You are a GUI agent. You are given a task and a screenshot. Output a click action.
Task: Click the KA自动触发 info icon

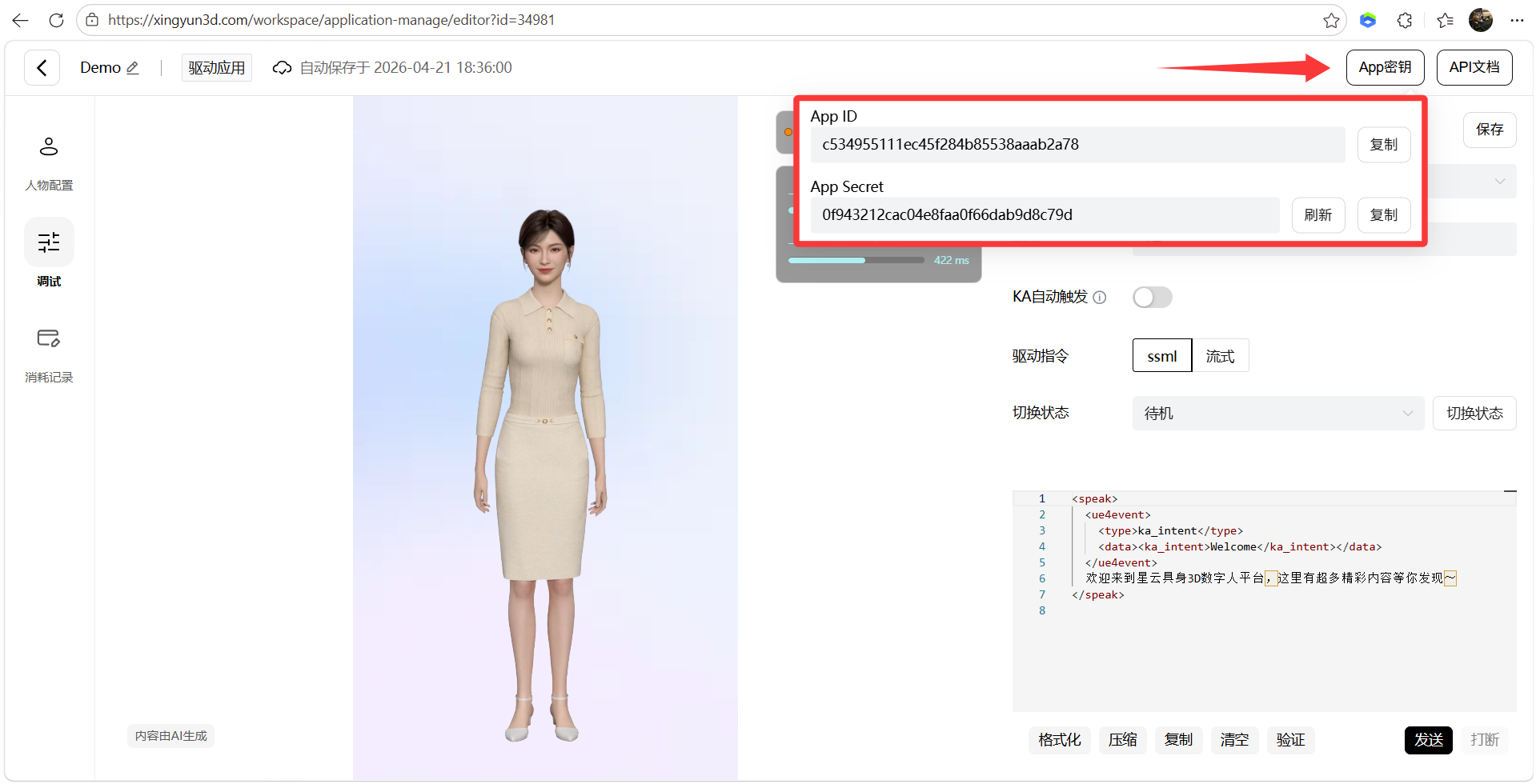click(x=1100, y=298)
